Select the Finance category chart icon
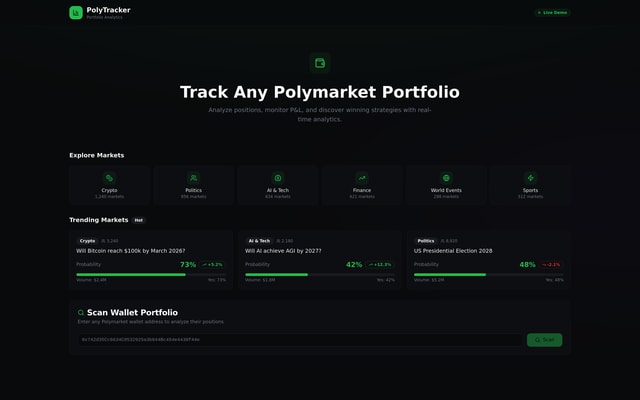640x400 pixels. pyautogui.click(x=362, y=178)
